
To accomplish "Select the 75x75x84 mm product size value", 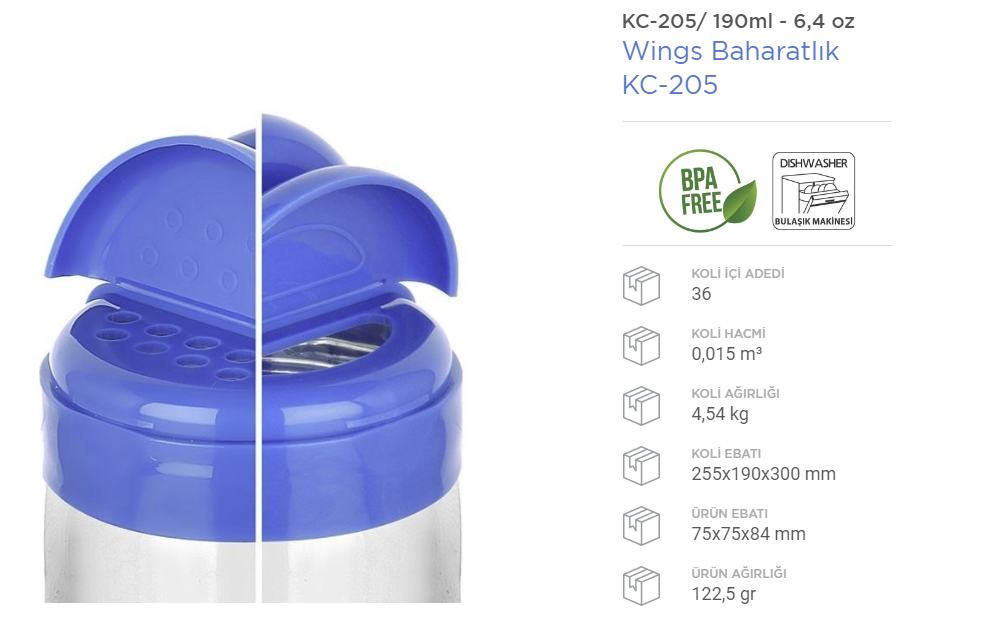I will tap(748, 534).
